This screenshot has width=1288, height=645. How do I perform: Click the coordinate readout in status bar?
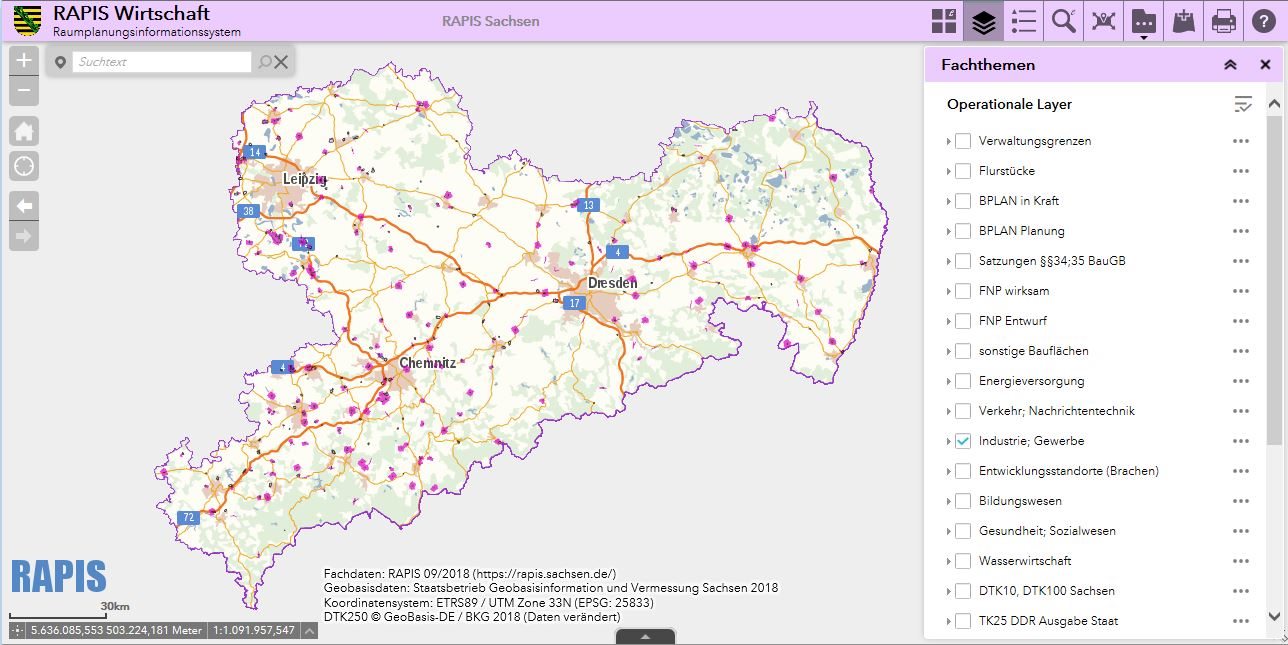(116, 631)
